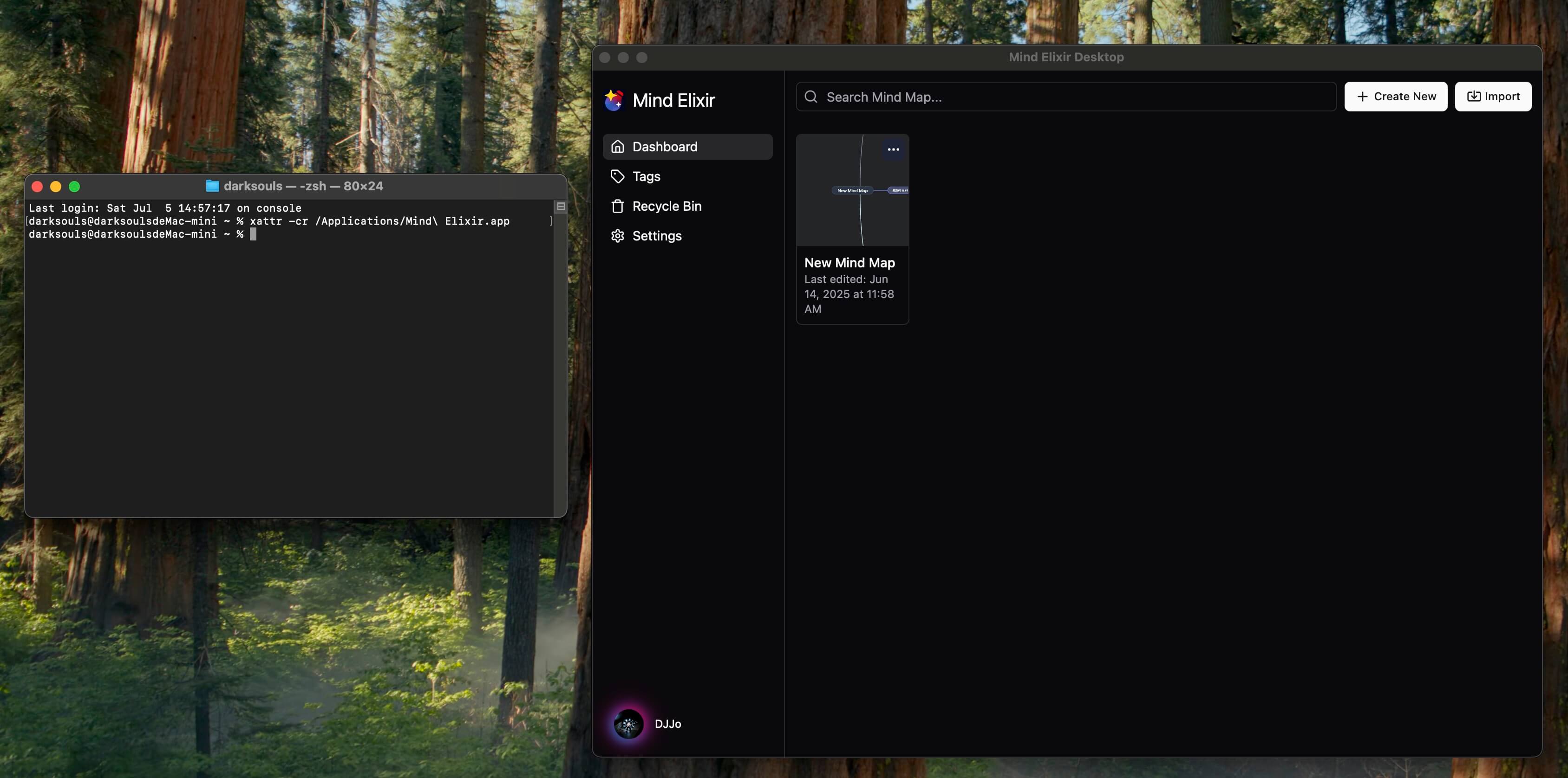Focus the Search Mind Map field

[1066, 97]
